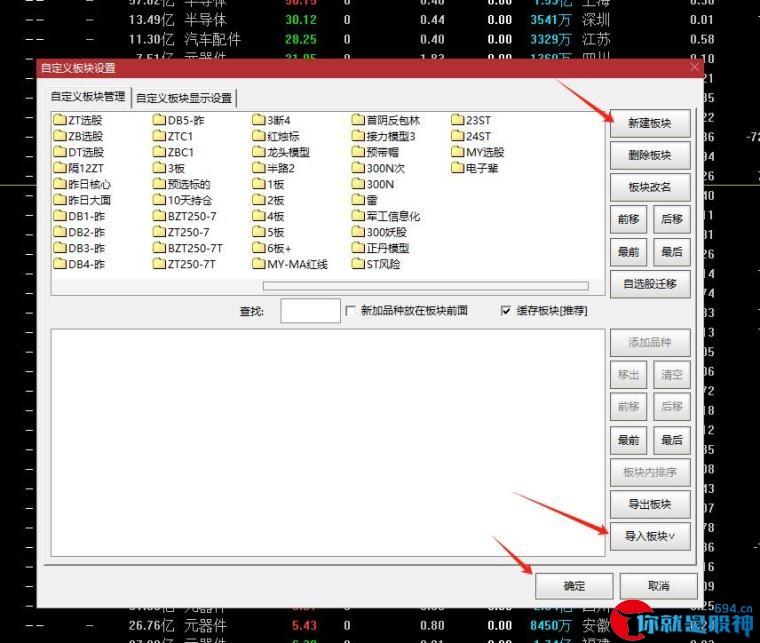The height and width of the screenshot is (643, 760).
Task: Select the 电子辈 folder icon
Action: 458,168
